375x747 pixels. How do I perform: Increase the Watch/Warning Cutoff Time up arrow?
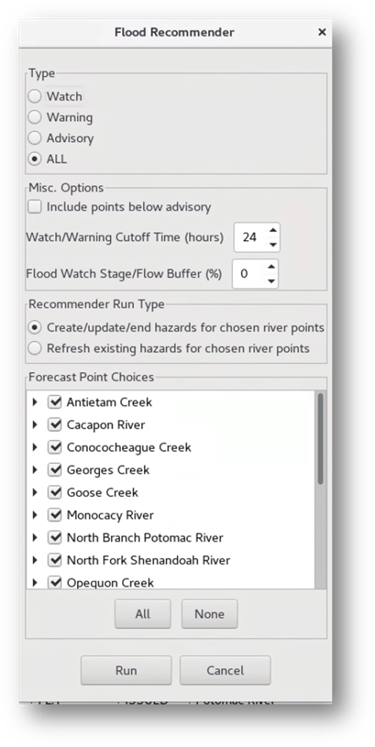tap(273, 230)
